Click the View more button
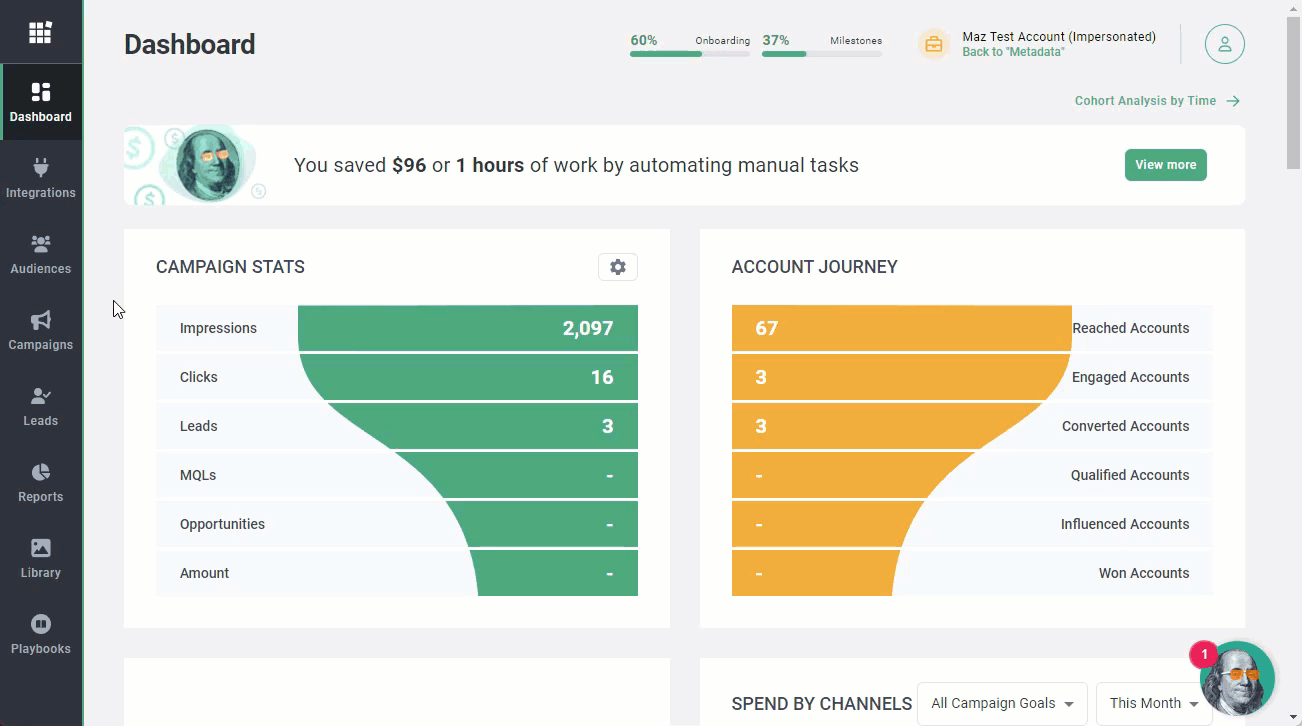 1165,165
